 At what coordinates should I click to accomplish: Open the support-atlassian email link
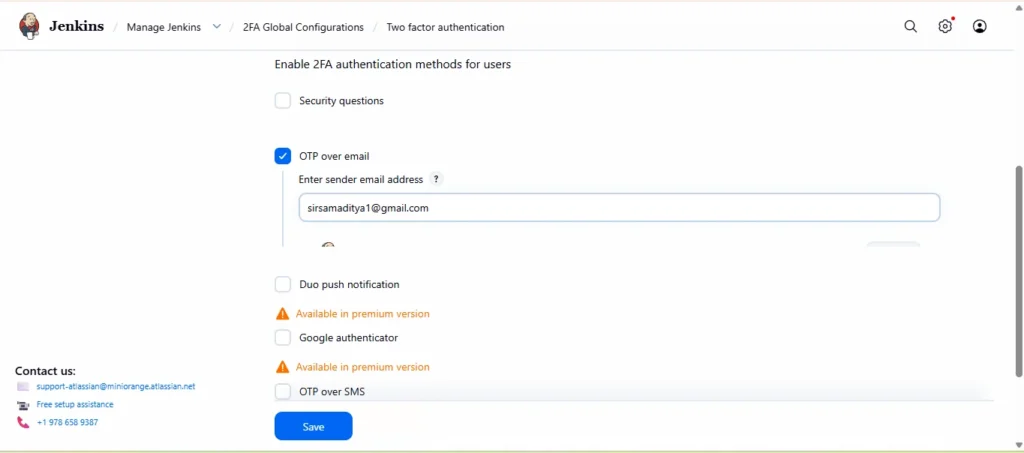coord(116,387)
